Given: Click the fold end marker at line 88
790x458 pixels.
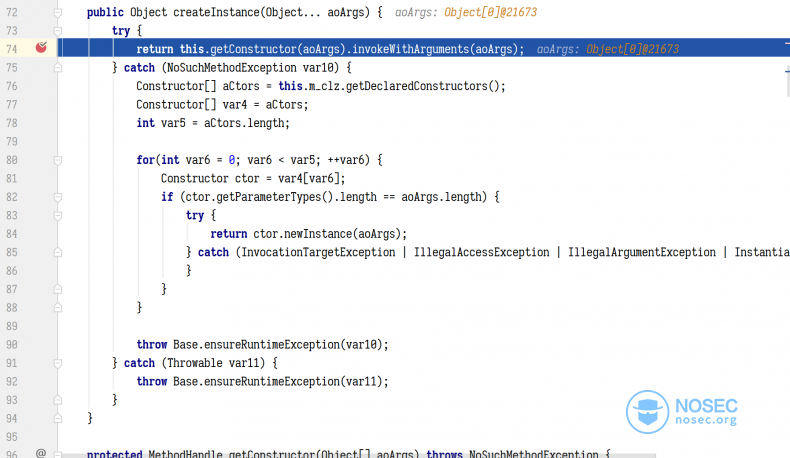Looking at the screenshot, I should point(58,308).
